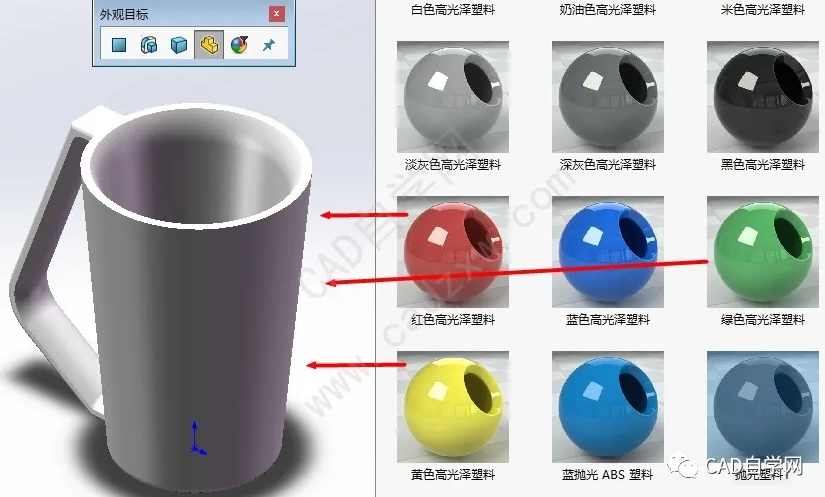Image resolution: width=825 pixels, height=497 pixels.
Task: Click the 深灰色高光泽塑料 label
Action: coord(608,165)
